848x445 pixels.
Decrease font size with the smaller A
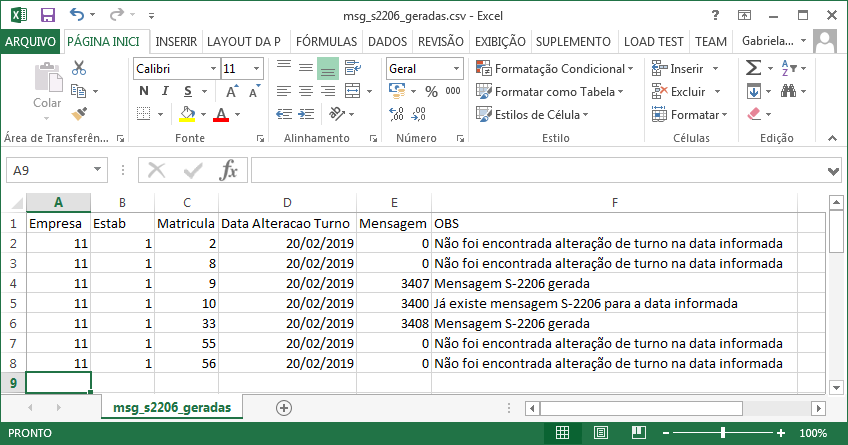[254, 91]
